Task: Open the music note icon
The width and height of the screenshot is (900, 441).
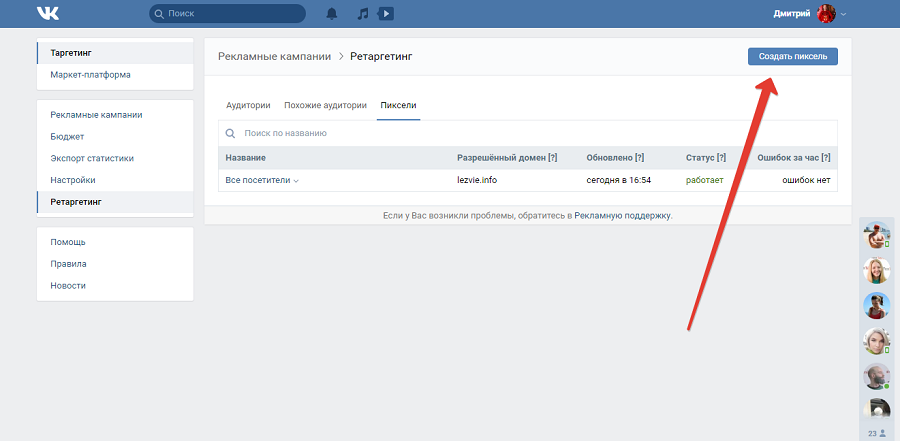Action: tap(362, 14)
